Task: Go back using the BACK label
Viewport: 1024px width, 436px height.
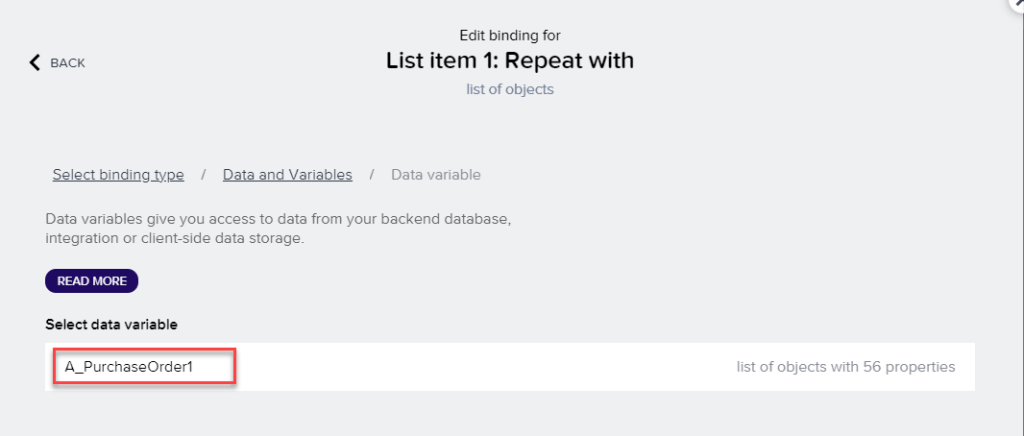Action: 68,63
